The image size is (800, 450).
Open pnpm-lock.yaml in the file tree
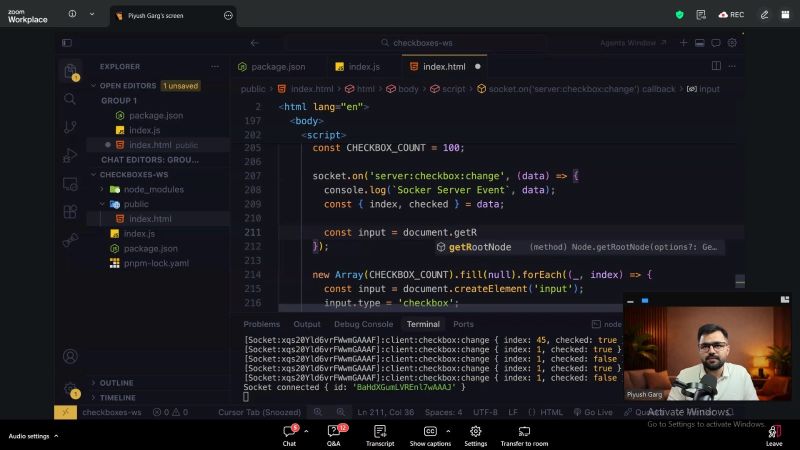click(156, 263)
